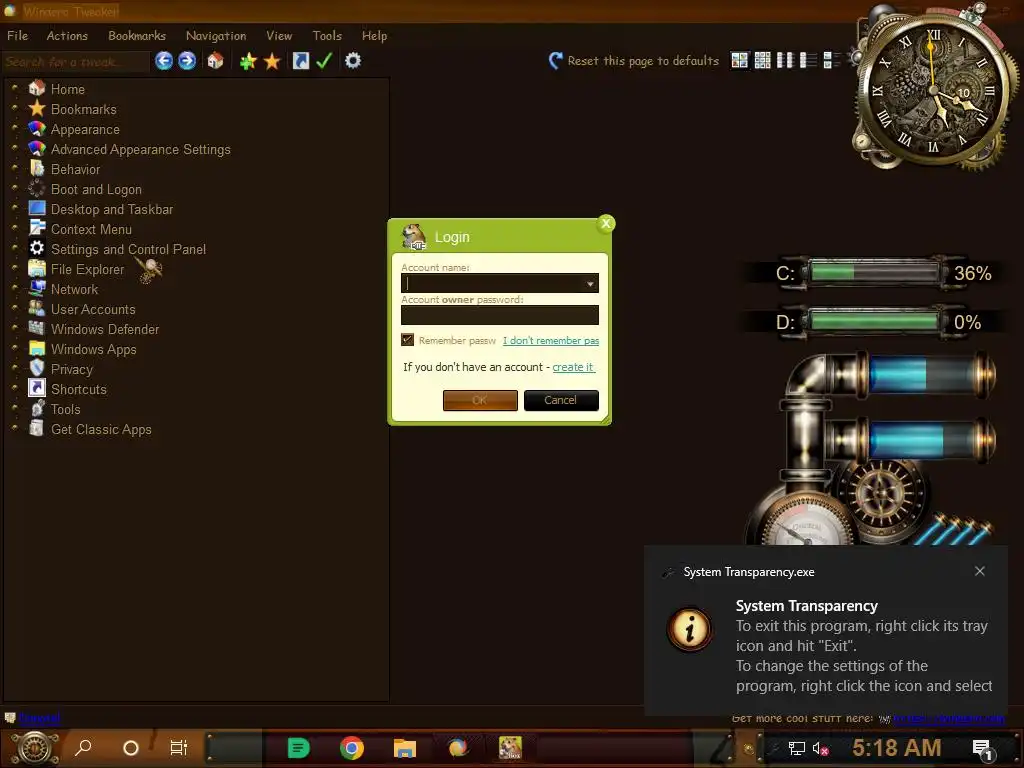The height and width of the screenshot is (768, 1024).
Task: Click the 'create it' account link
Action: [x=573, y=367]
